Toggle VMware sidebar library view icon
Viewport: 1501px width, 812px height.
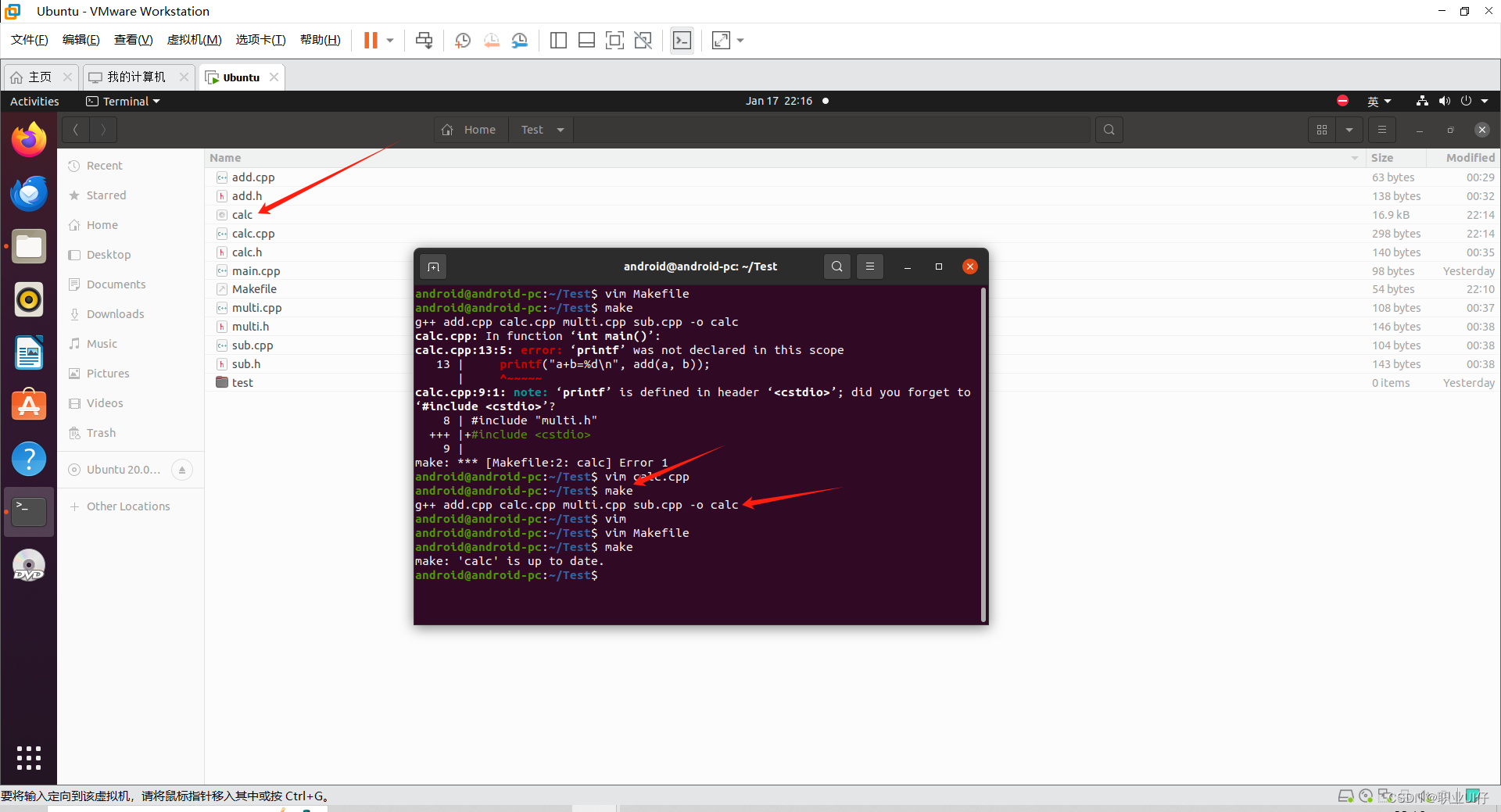pyautogui.click(x=558, y=40)
